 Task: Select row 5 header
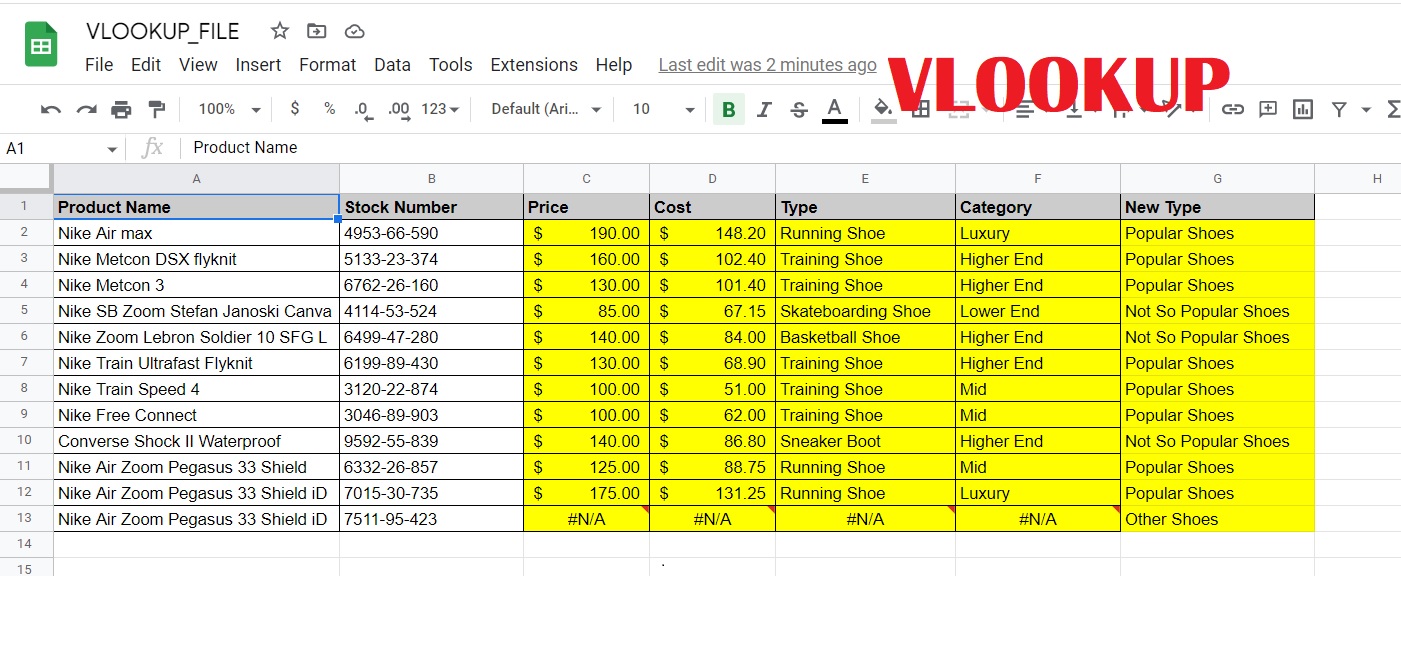[26, 311]
